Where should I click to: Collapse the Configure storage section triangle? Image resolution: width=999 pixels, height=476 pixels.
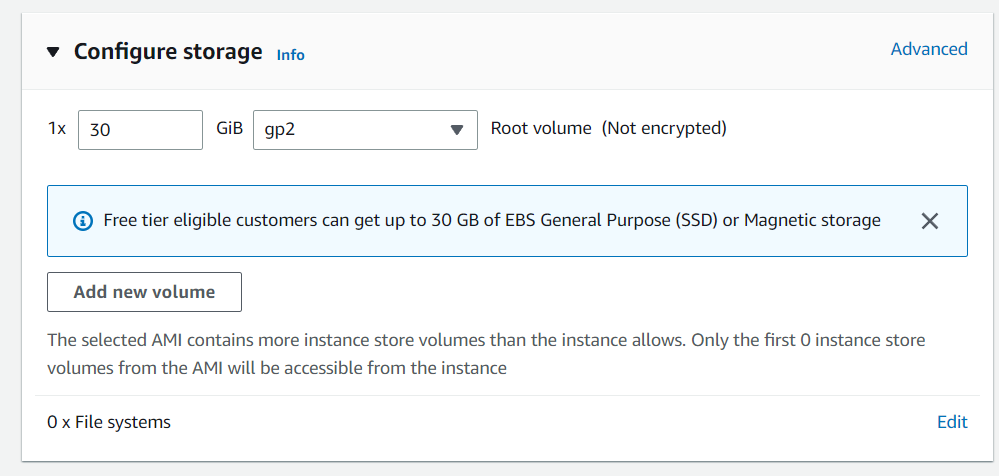[x=54, y=52]
